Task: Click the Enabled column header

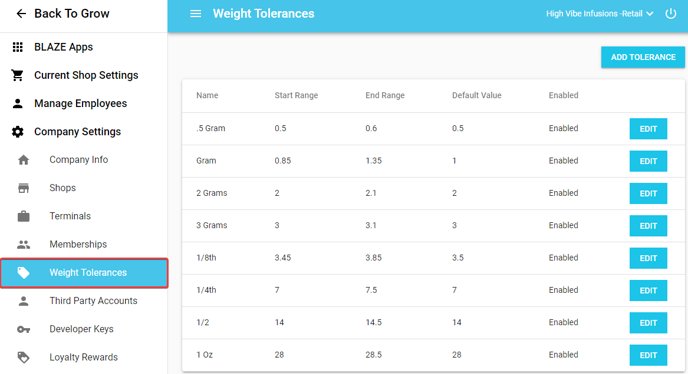Action: point(563,95)
